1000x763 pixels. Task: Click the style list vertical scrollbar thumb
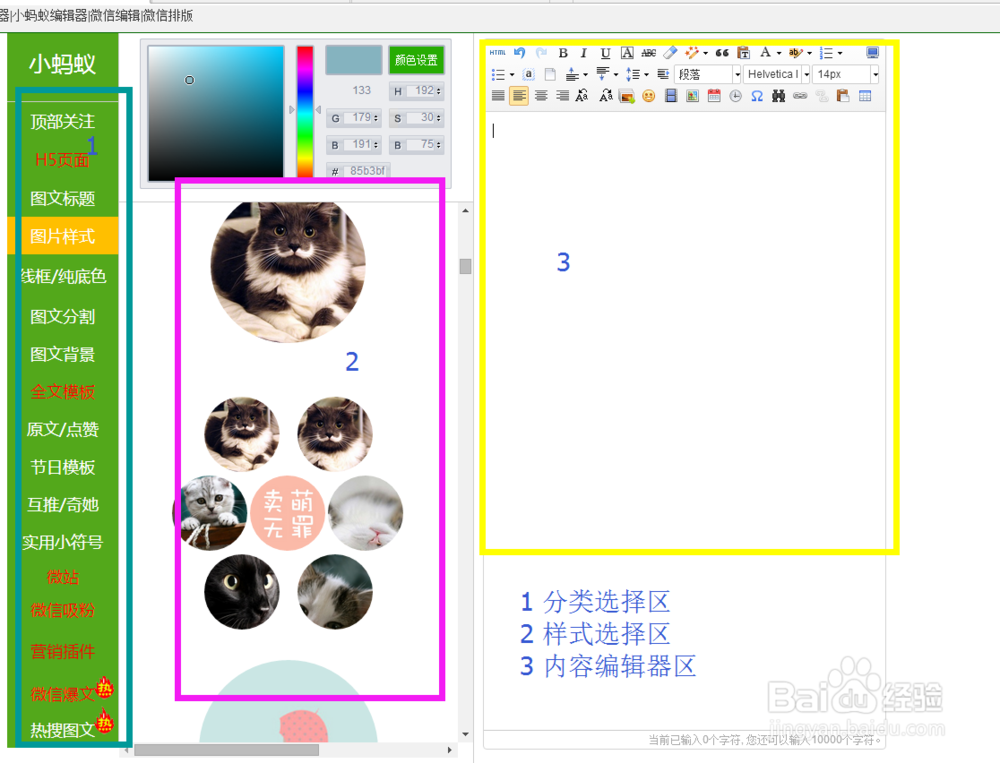466,266
